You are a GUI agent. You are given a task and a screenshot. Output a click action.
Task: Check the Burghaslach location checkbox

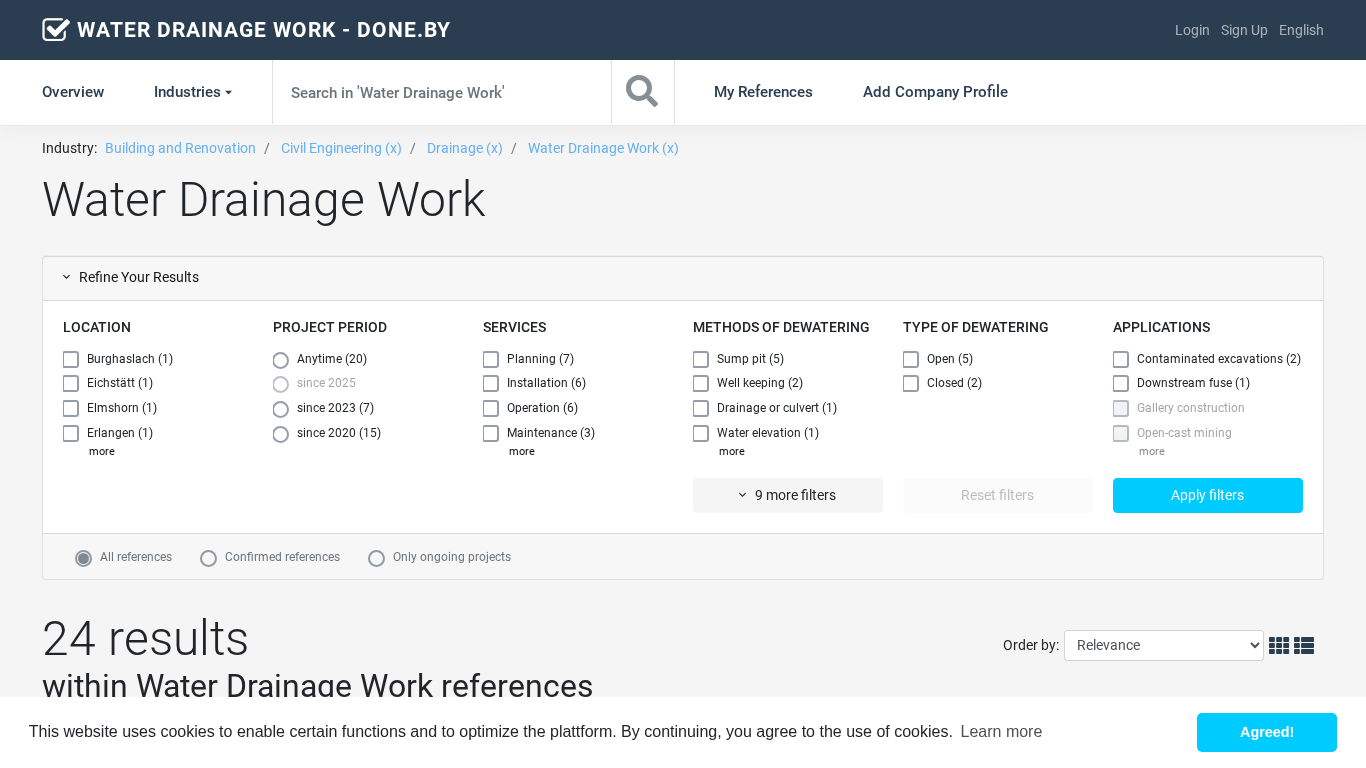coord(71,360)
